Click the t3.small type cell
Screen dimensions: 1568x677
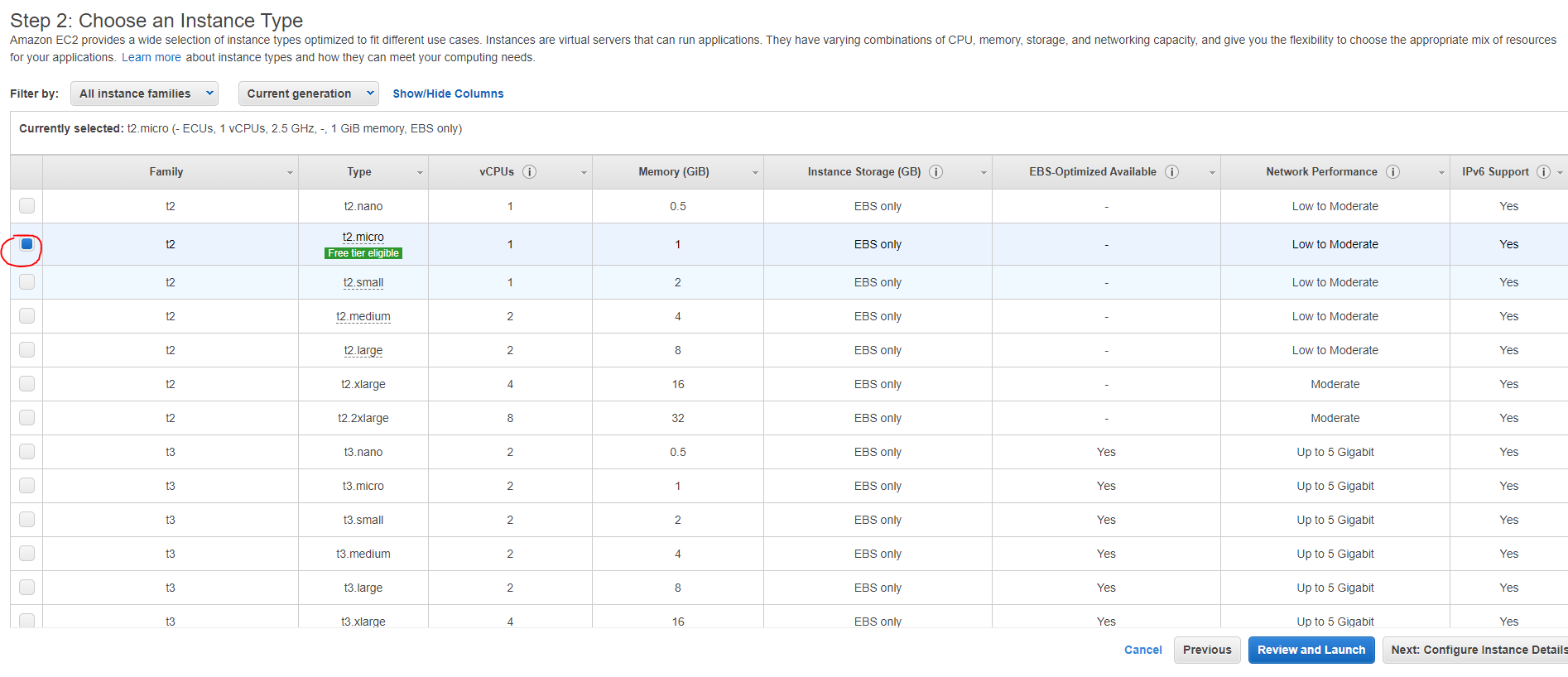pyautogui.click(x=363, y=520)
